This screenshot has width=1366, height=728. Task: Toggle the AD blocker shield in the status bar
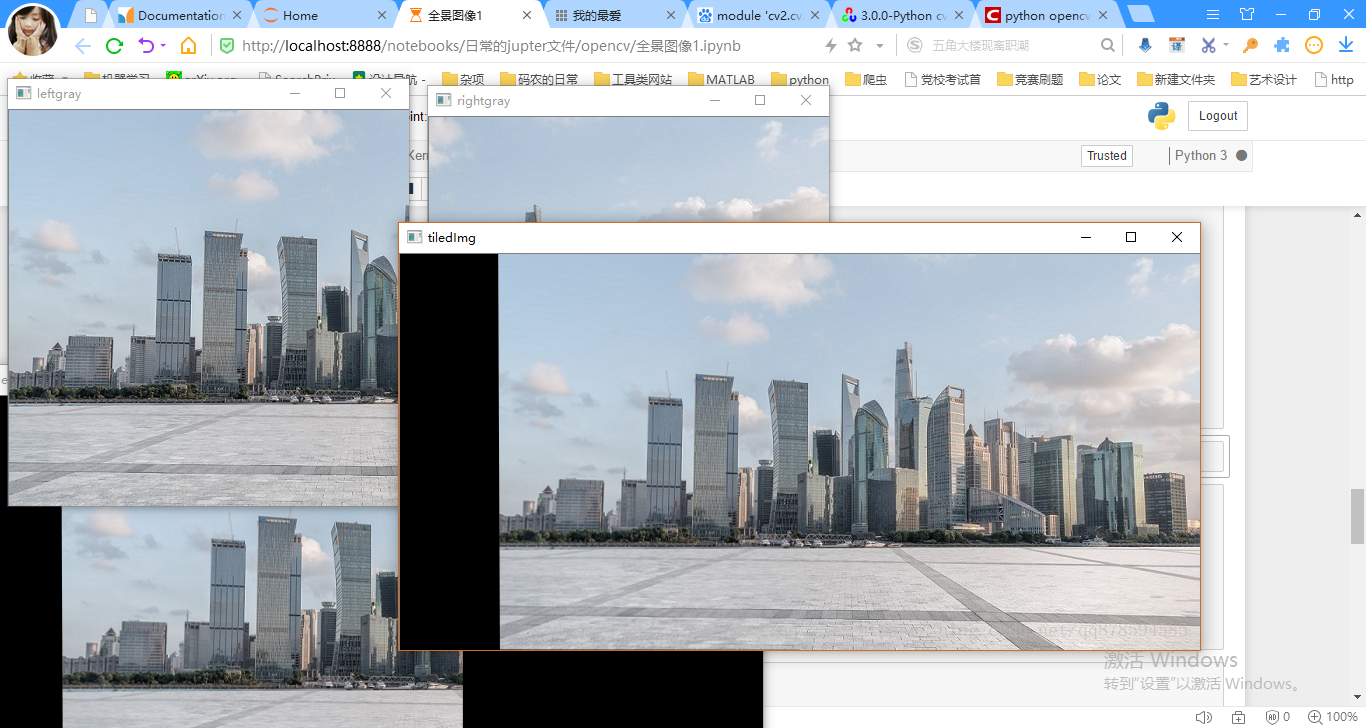(x=1273, y=717)
